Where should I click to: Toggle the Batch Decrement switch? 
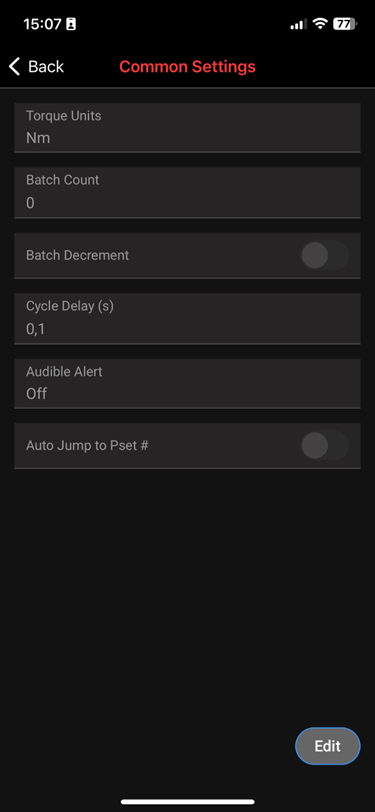point(325,255)
